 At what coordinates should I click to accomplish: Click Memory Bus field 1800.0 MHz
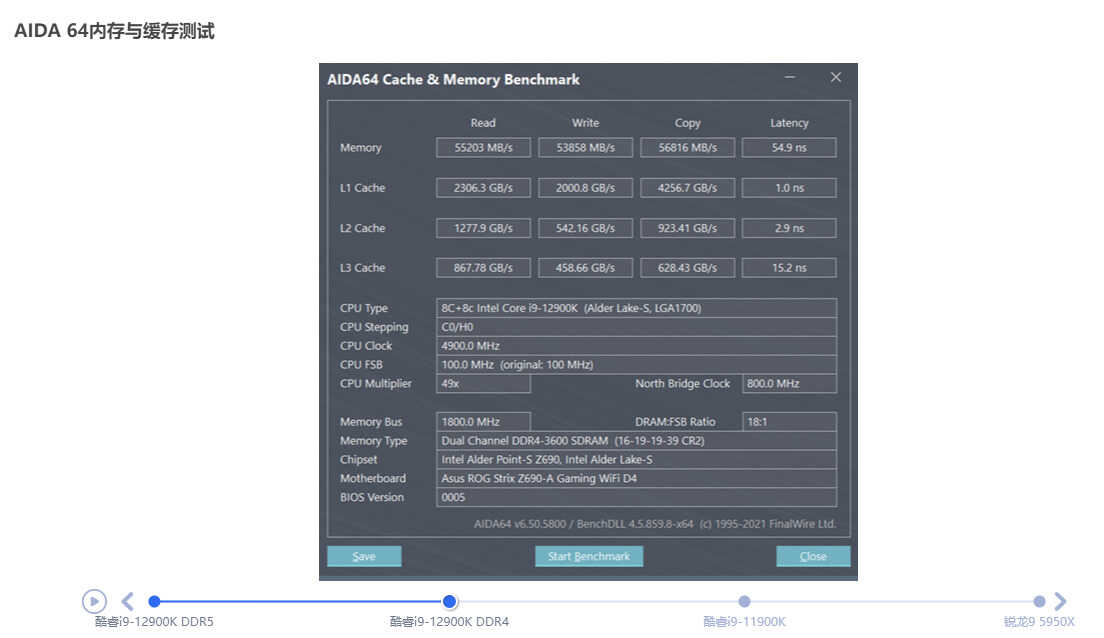483,422
